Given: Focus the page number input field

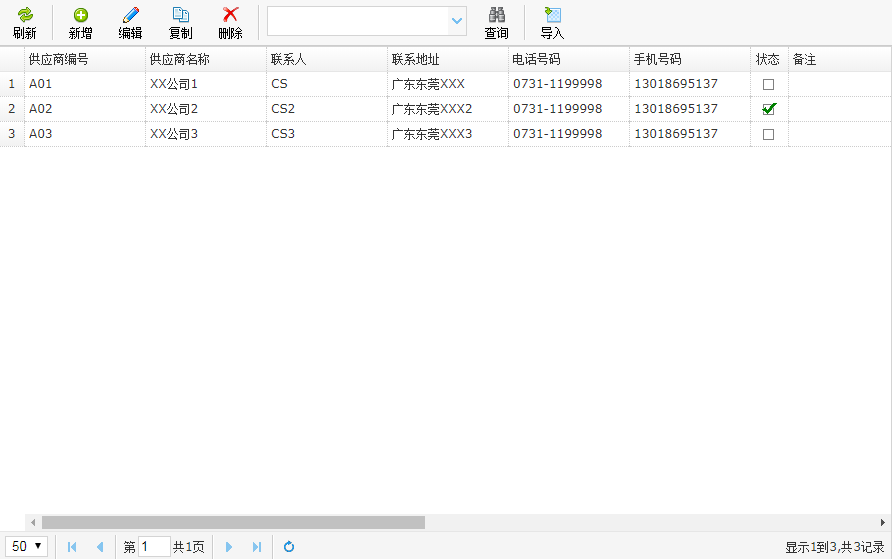Looking at the screenshot, I should pyautogui.click(x=154, y=546).
